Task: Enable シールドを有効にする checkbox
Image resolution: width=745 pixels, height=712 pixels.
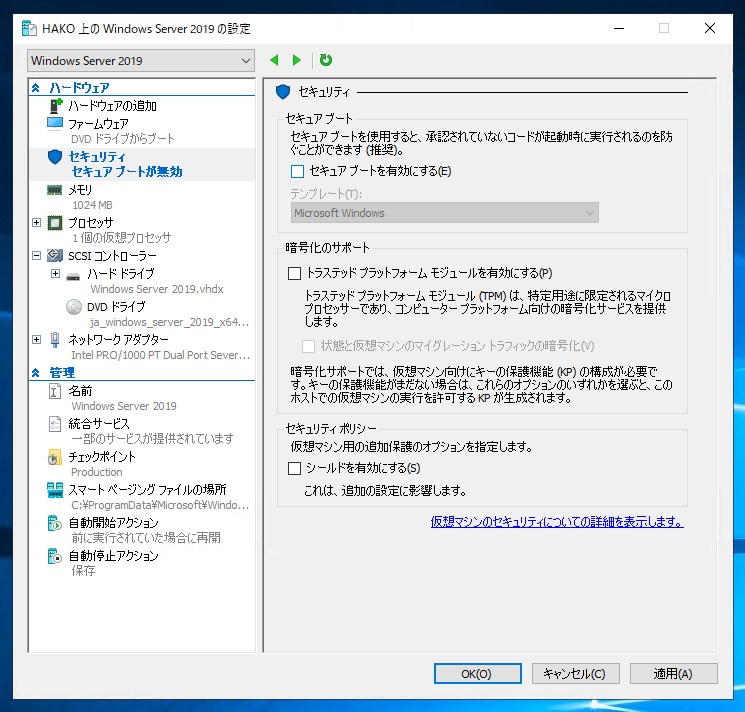Action: click(295, 469)
